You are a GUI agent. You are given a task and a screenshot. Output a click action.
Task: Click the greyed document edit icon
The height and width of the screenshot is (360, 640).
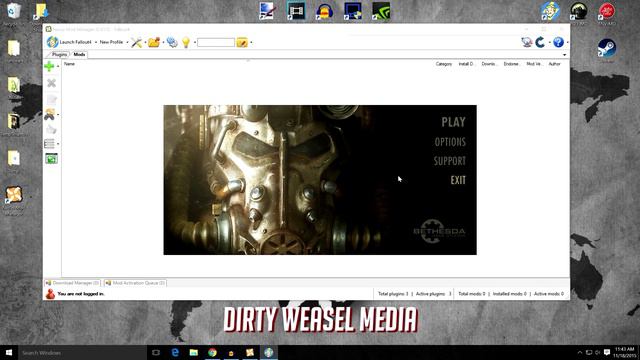click(51, 99)
